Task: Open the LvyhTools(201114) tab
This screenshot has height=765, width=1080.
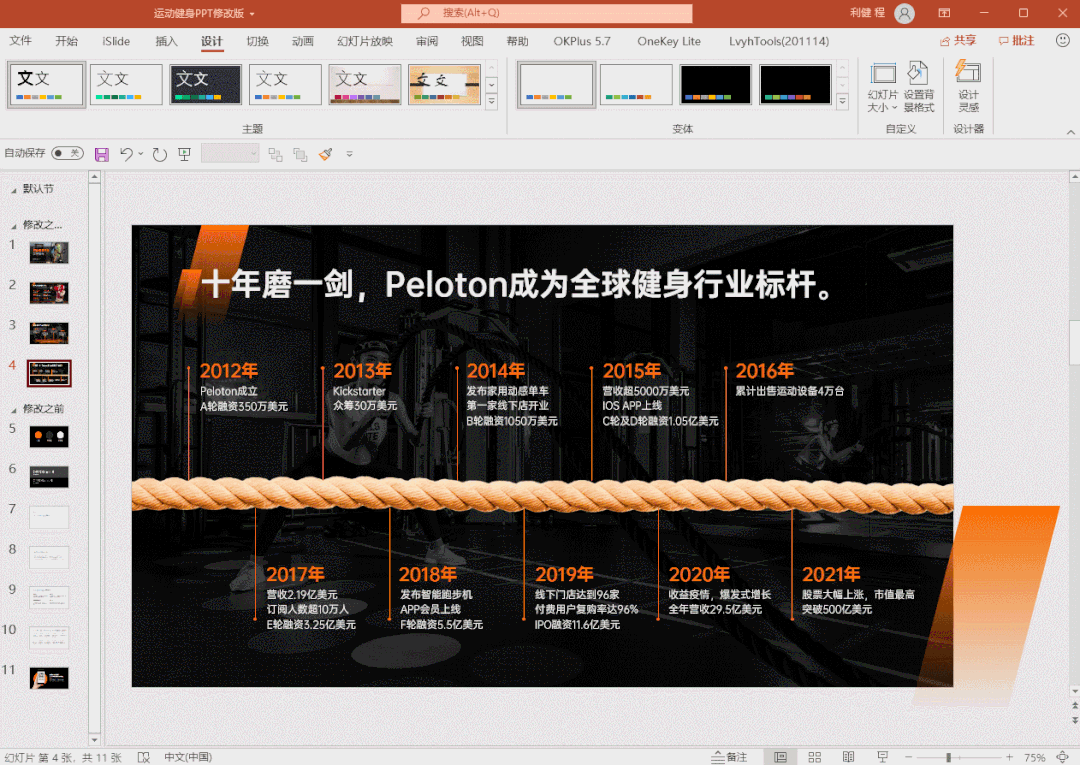Action: [x=779, y=41]
